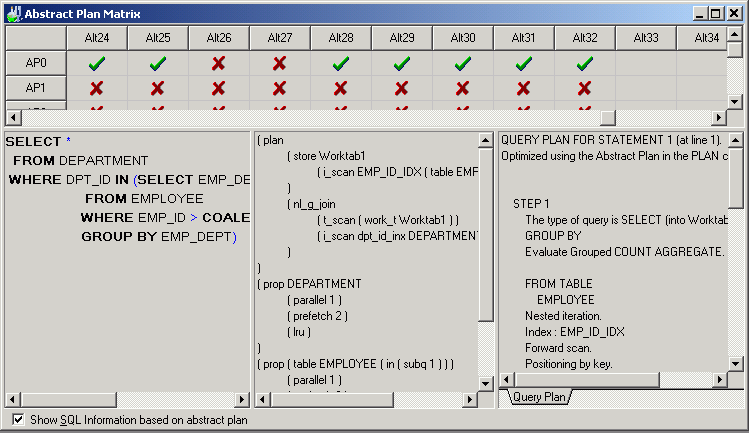The image size is (749, 433).
Task: Choose the Alt31 column header
Action: click(x=524, y=38)
